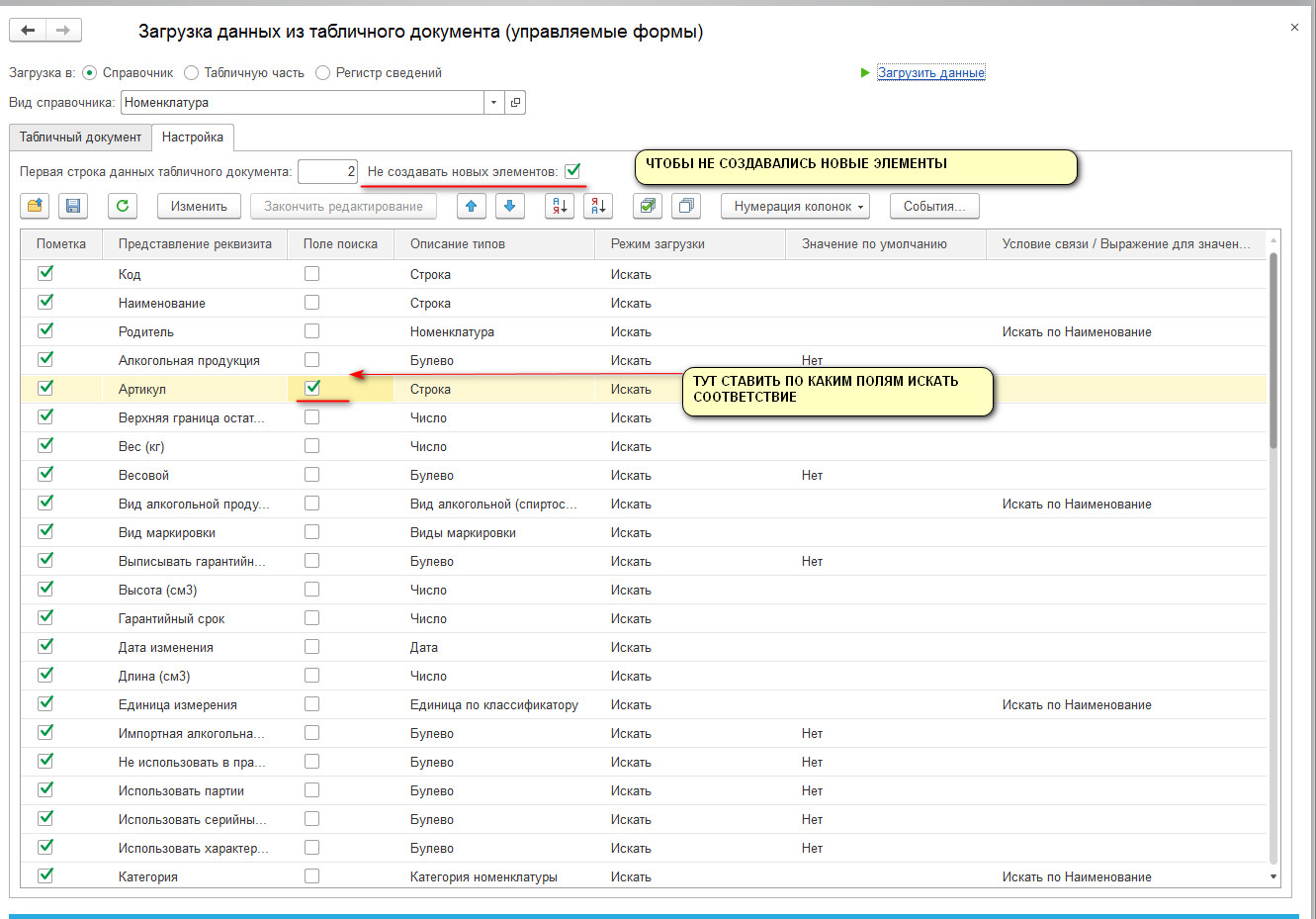
Task: Click the open settings folder icon
Action: click(x=36, y=206)
